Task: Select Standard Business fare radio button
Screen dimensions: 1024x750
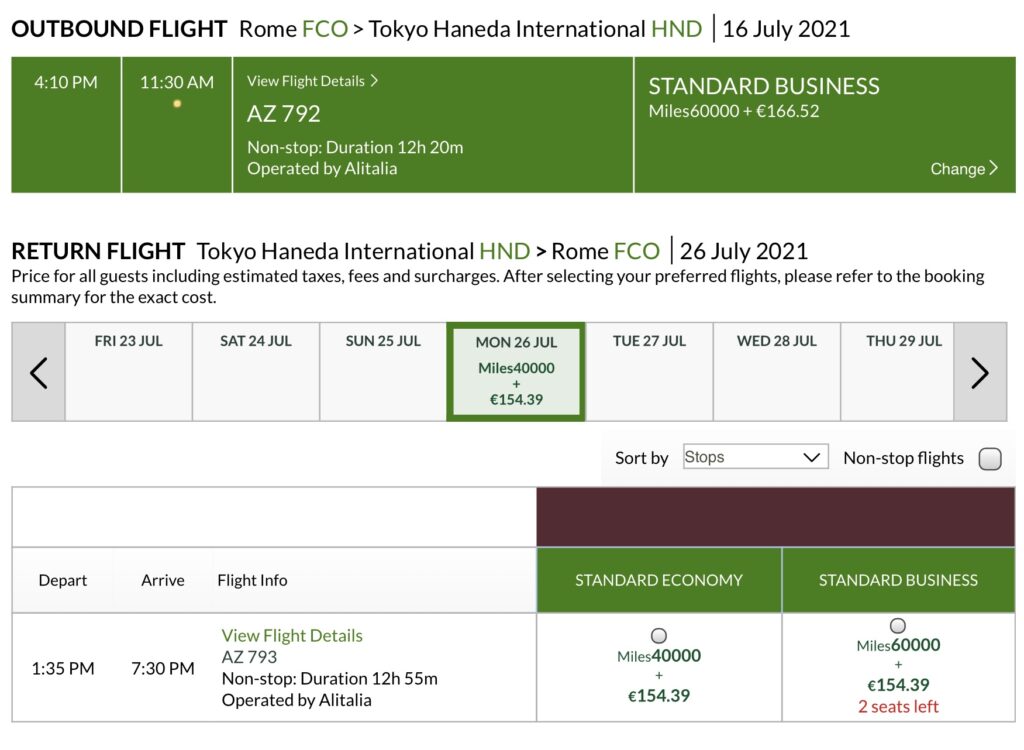Action: tap(898, 626)
